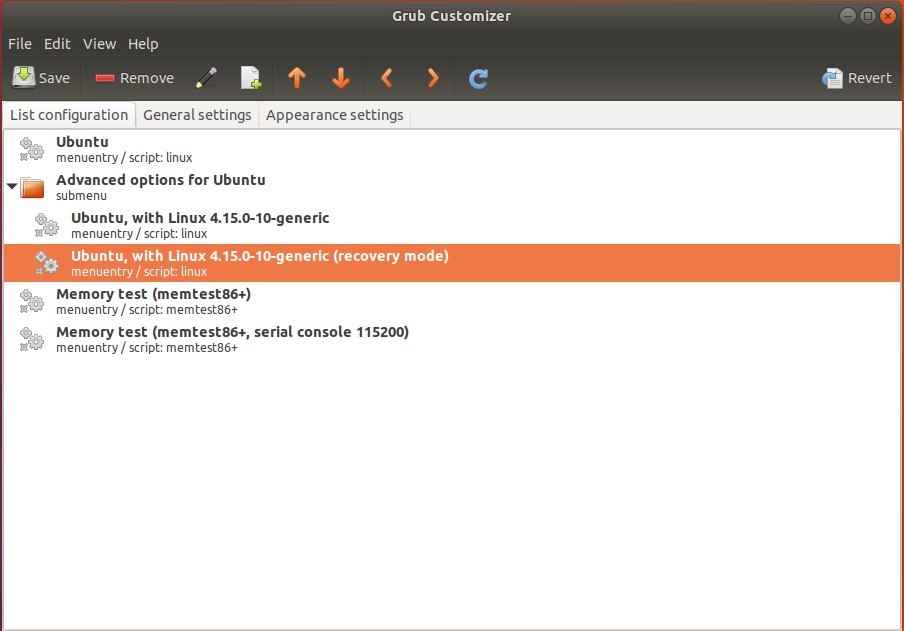
Task: Click the left arrow to un-indent entry
Action: (x=387, y=78)
